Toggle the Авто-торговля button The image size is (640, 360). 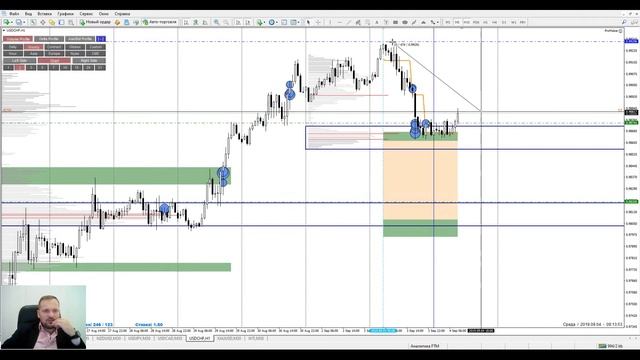tap(160, 22)
